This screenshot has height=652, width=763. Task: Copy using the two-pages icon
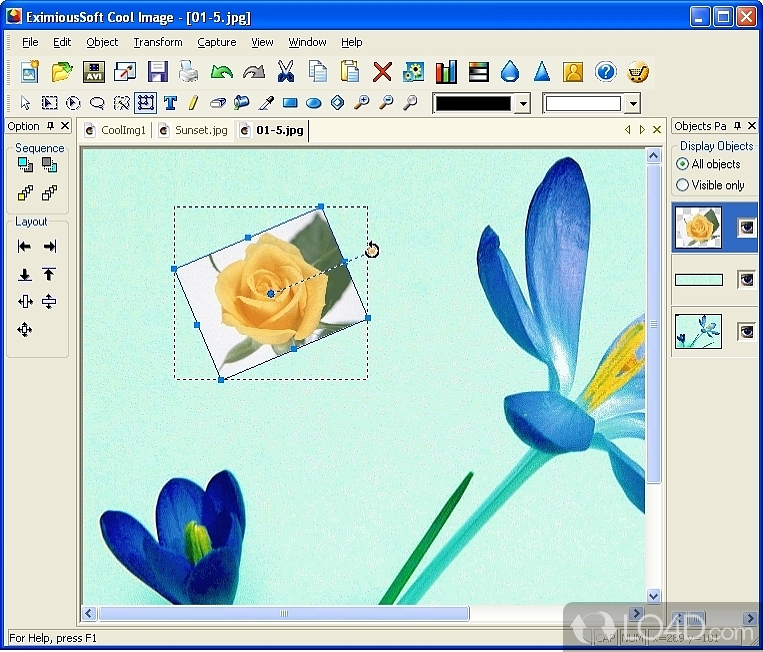point(318,72)
